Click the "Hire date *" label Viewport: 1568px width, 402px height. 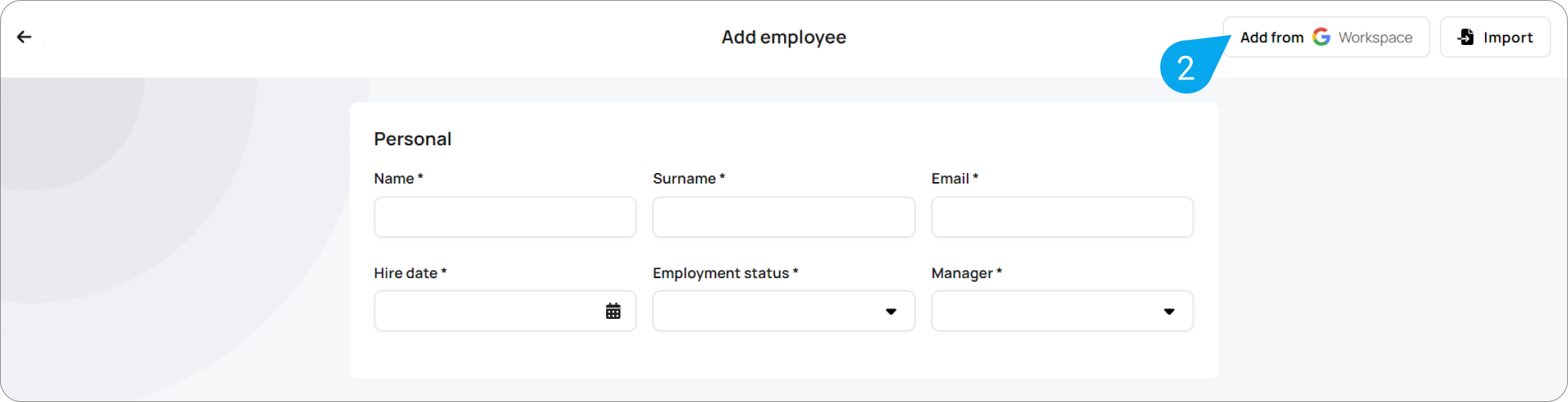click(411, 273)
